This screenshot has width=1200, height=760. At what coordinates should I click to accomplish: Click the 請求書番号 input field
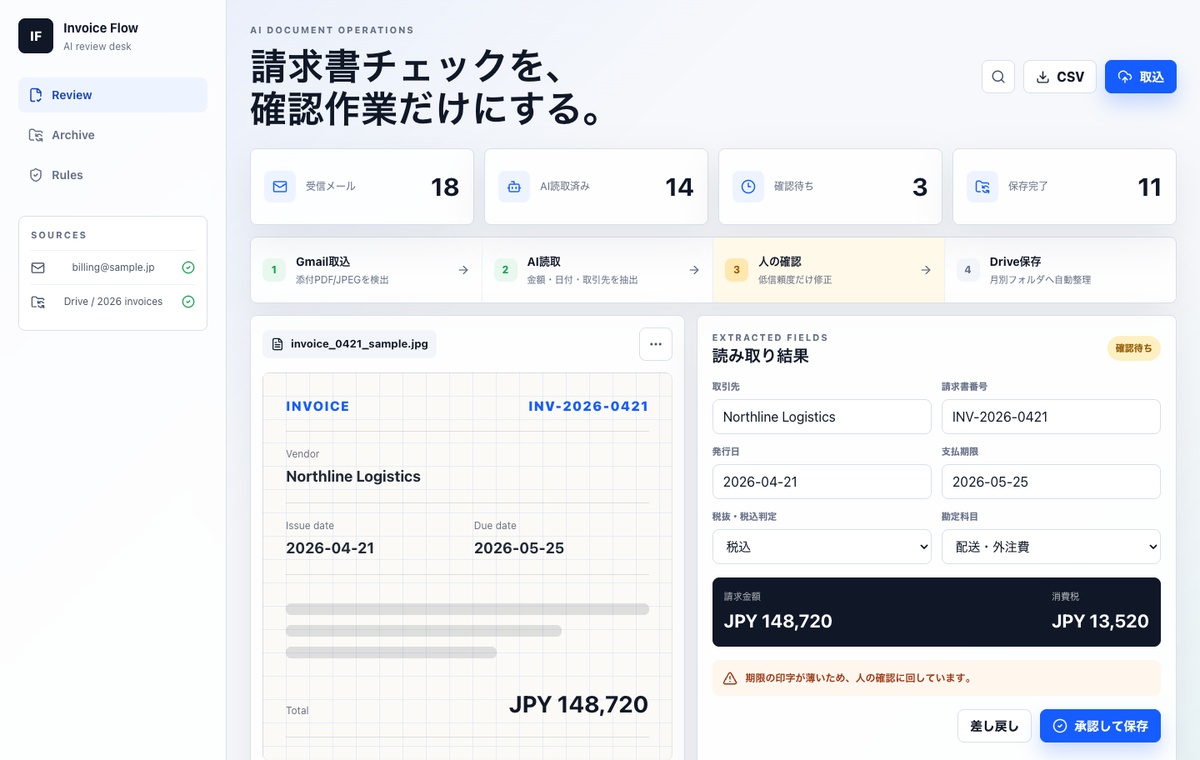(x=1051, y=417)
